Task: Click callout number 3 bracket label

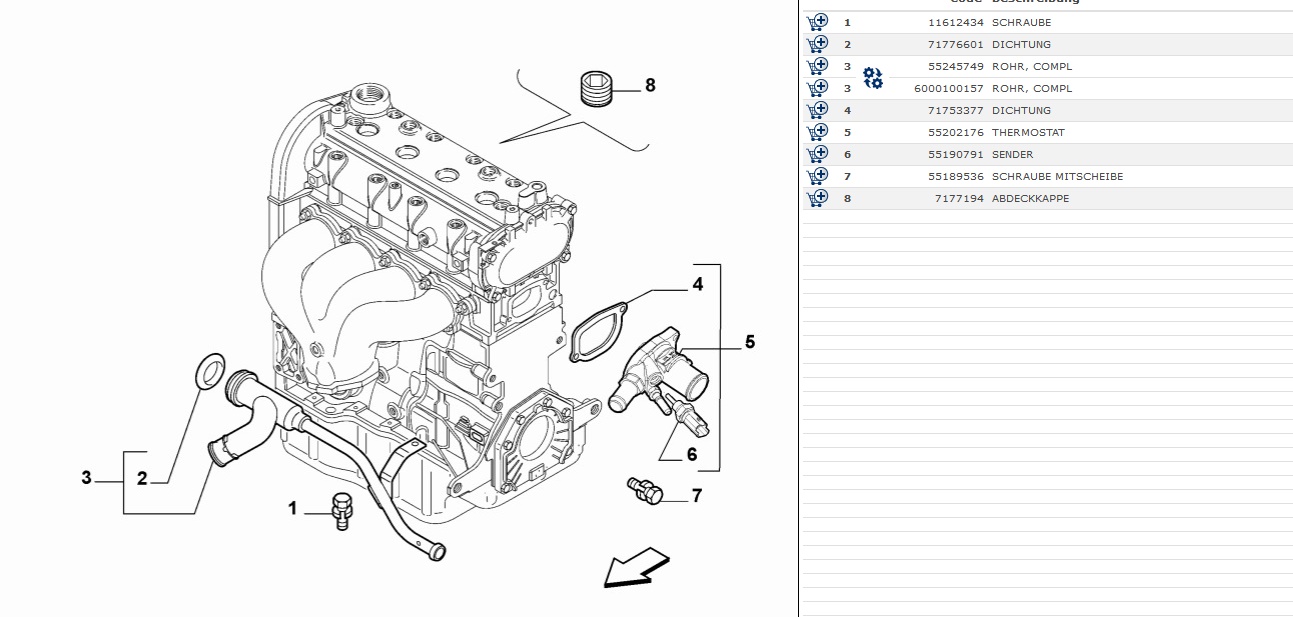Action: click(87, 478)
